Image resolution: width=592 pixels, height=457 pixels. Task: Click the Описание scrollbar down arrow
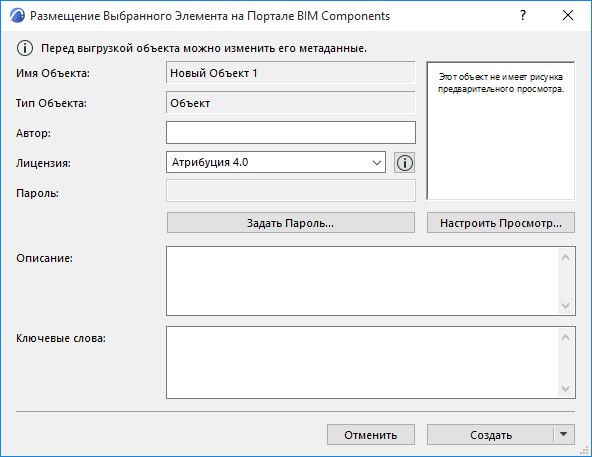pos(566,305)
